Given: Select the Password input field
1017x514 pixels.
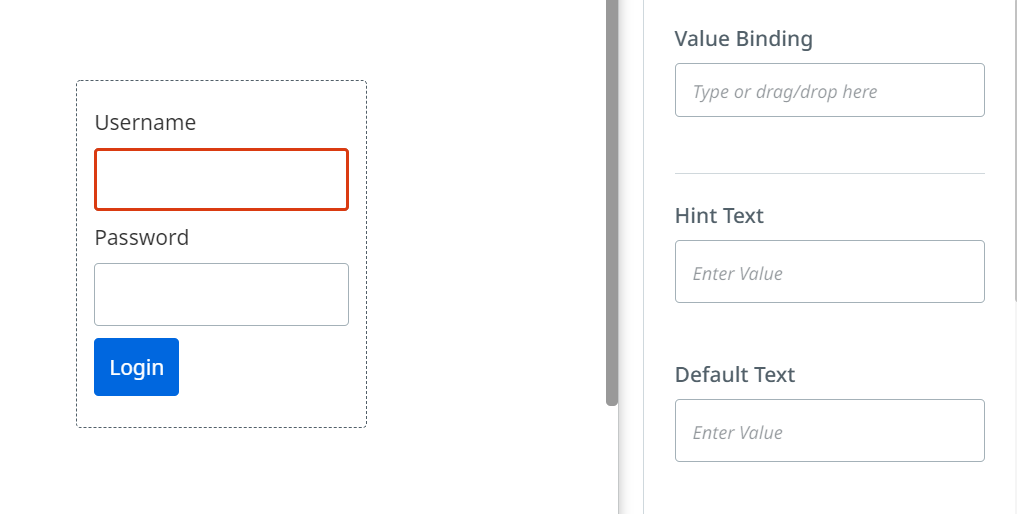Looking at the screenshot, I should pos(221,294).
